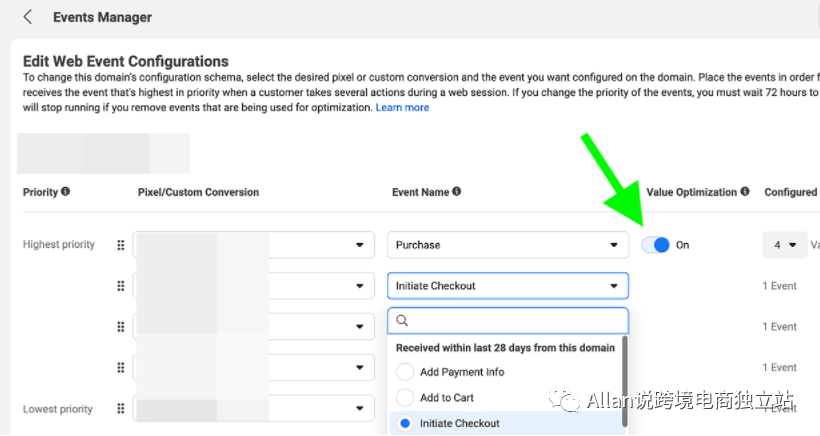Open the pixel dropdown on the lowest priority row
The width and height of the screenshot is (820, 436).
click(358, 409)
